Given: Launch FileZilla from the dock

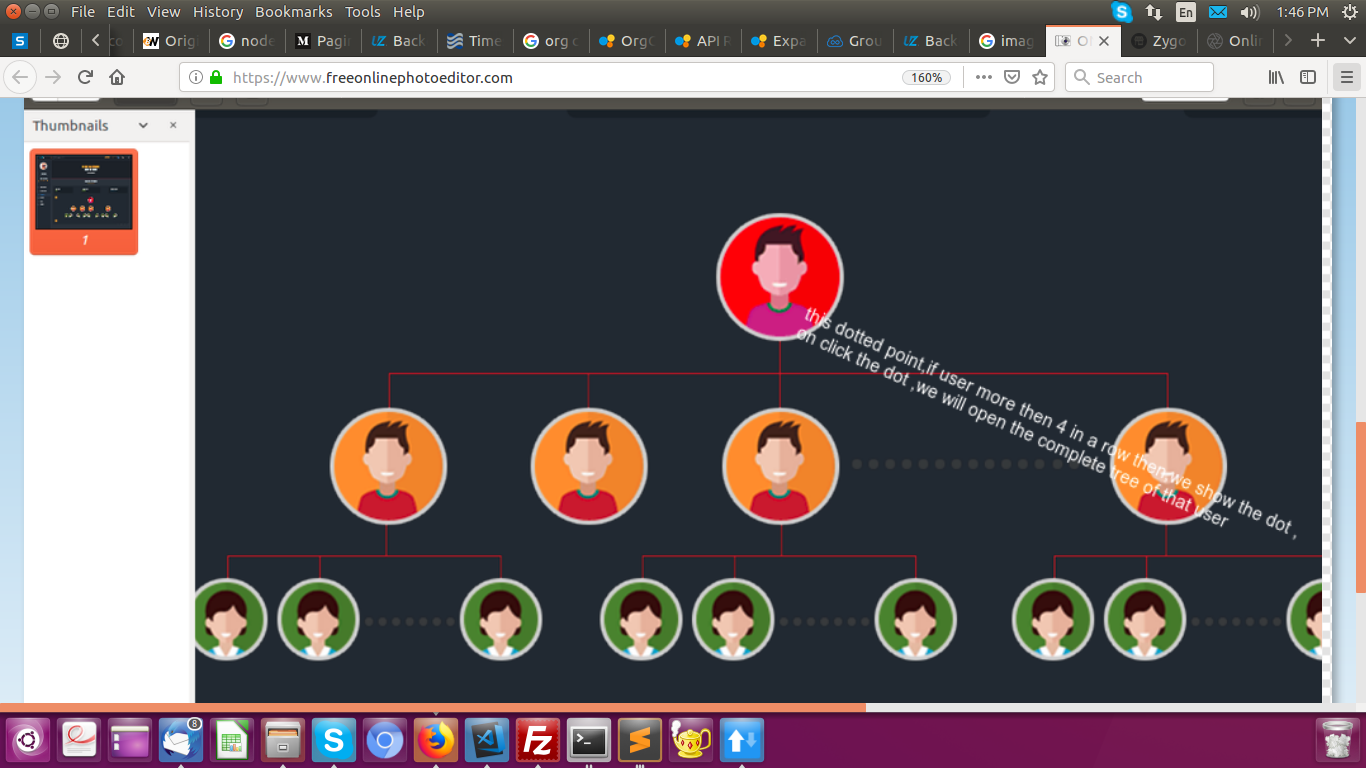Looking at the screenshot, I should [537, 740].
